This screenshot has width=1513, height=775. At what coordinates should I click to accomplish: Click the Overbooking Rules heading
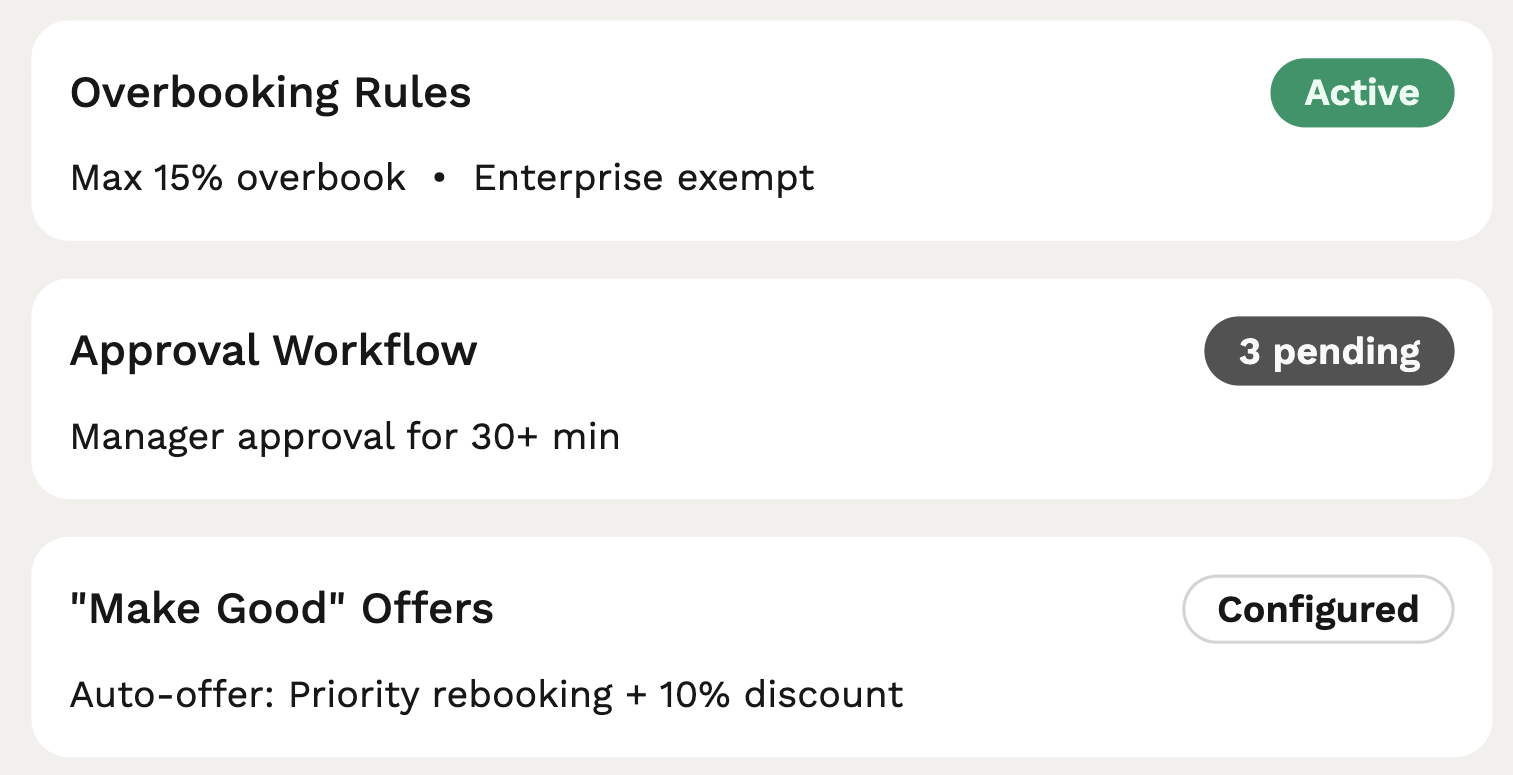(271, 92)
